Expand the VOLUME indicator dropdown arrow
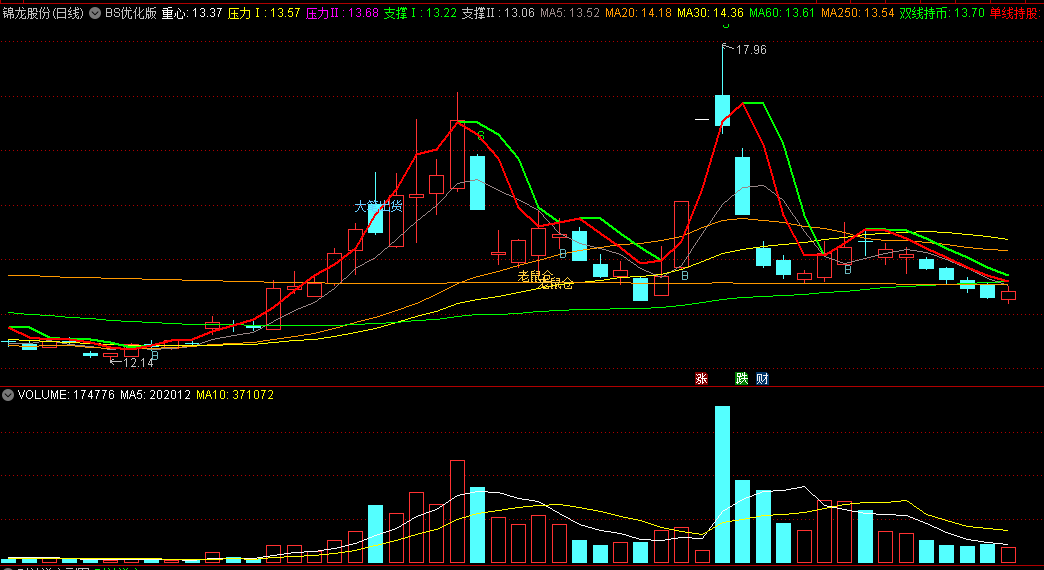The height and width of the screenshot is (570, 1044). [x=8, y=395]
